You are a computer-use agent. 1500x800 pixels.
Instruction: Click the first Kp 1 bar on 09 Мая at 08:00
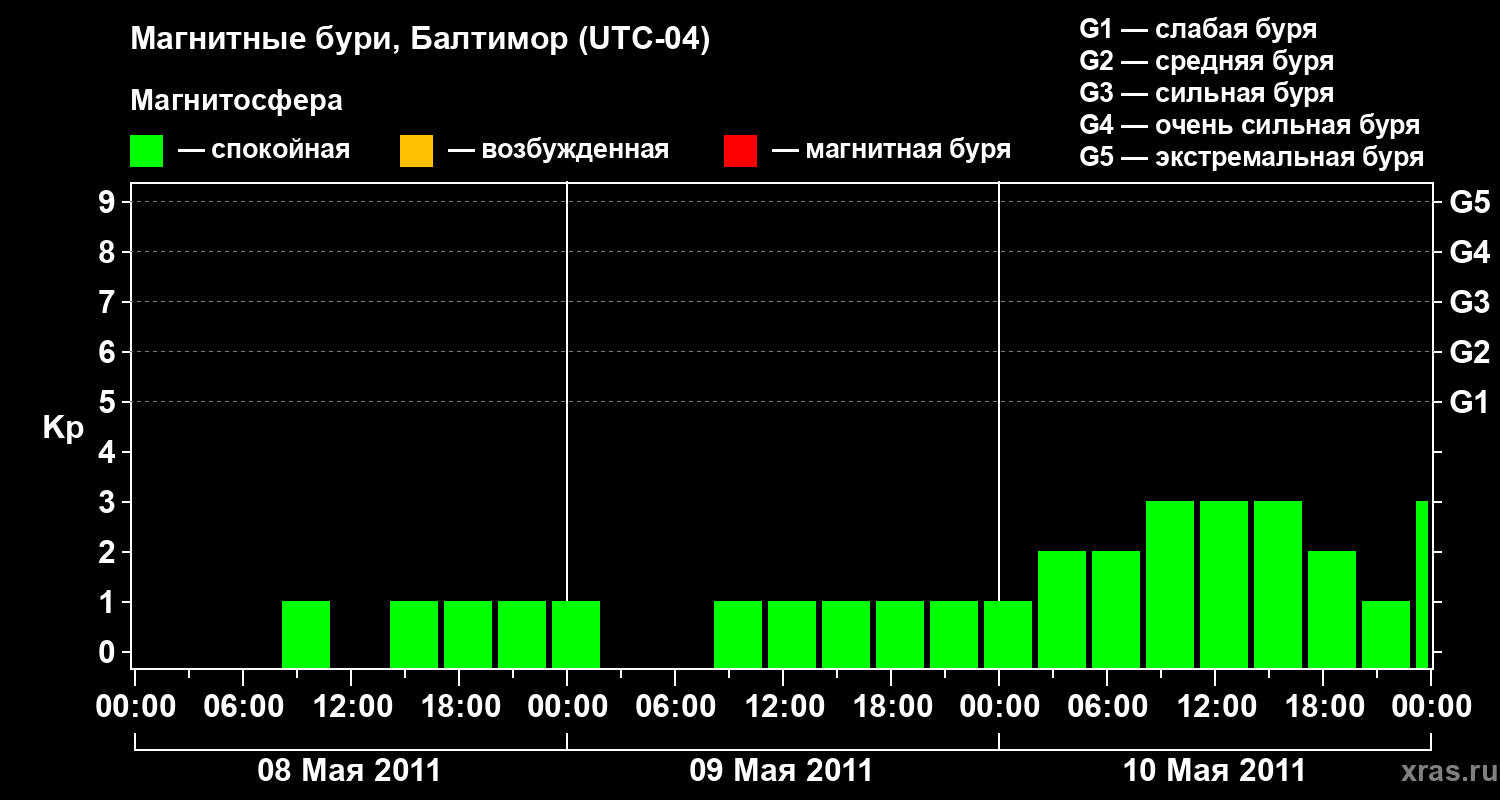pyautogui.click(x=738, y=634)
